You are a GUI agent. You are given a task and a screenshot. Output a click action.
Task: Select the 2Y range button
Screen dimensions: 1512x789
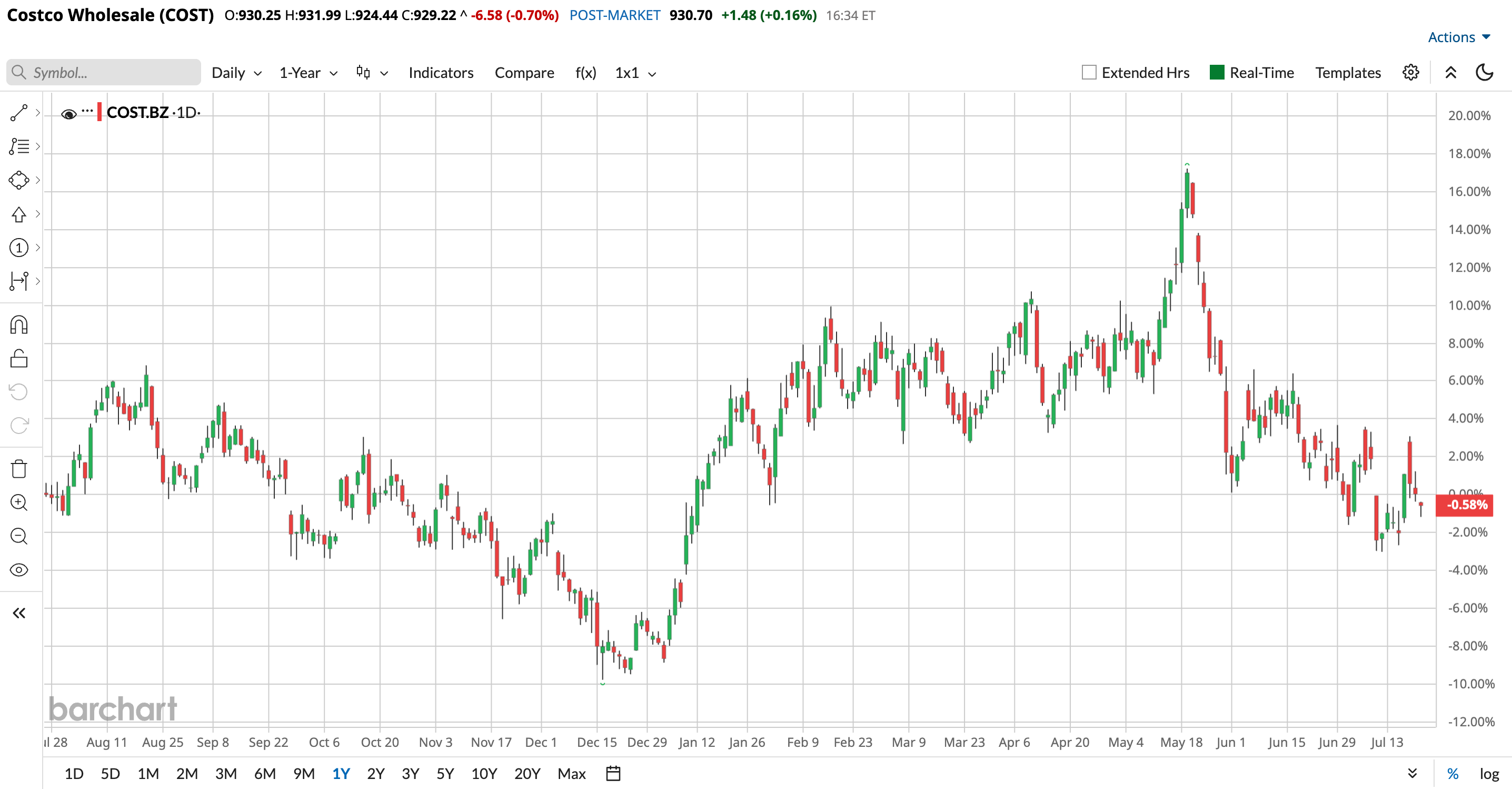(376, 774)
